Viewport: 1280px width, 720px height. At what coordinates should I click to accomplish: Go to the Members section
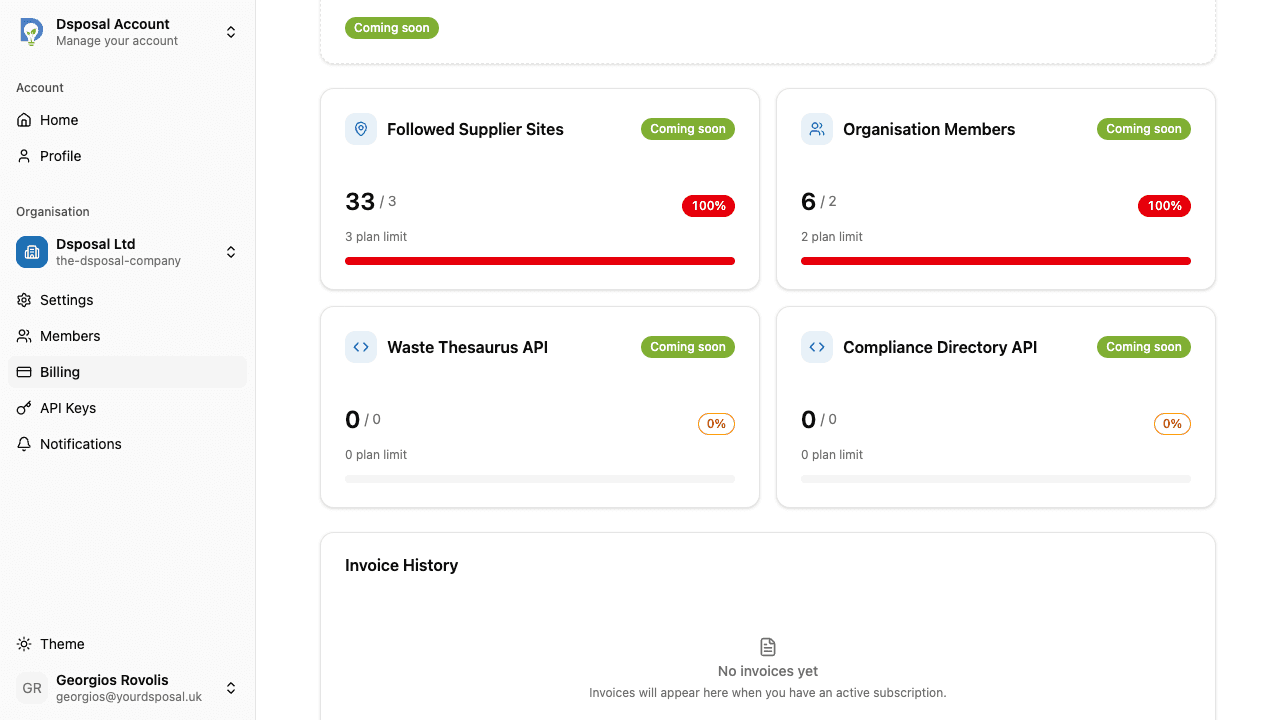(68, 336)
